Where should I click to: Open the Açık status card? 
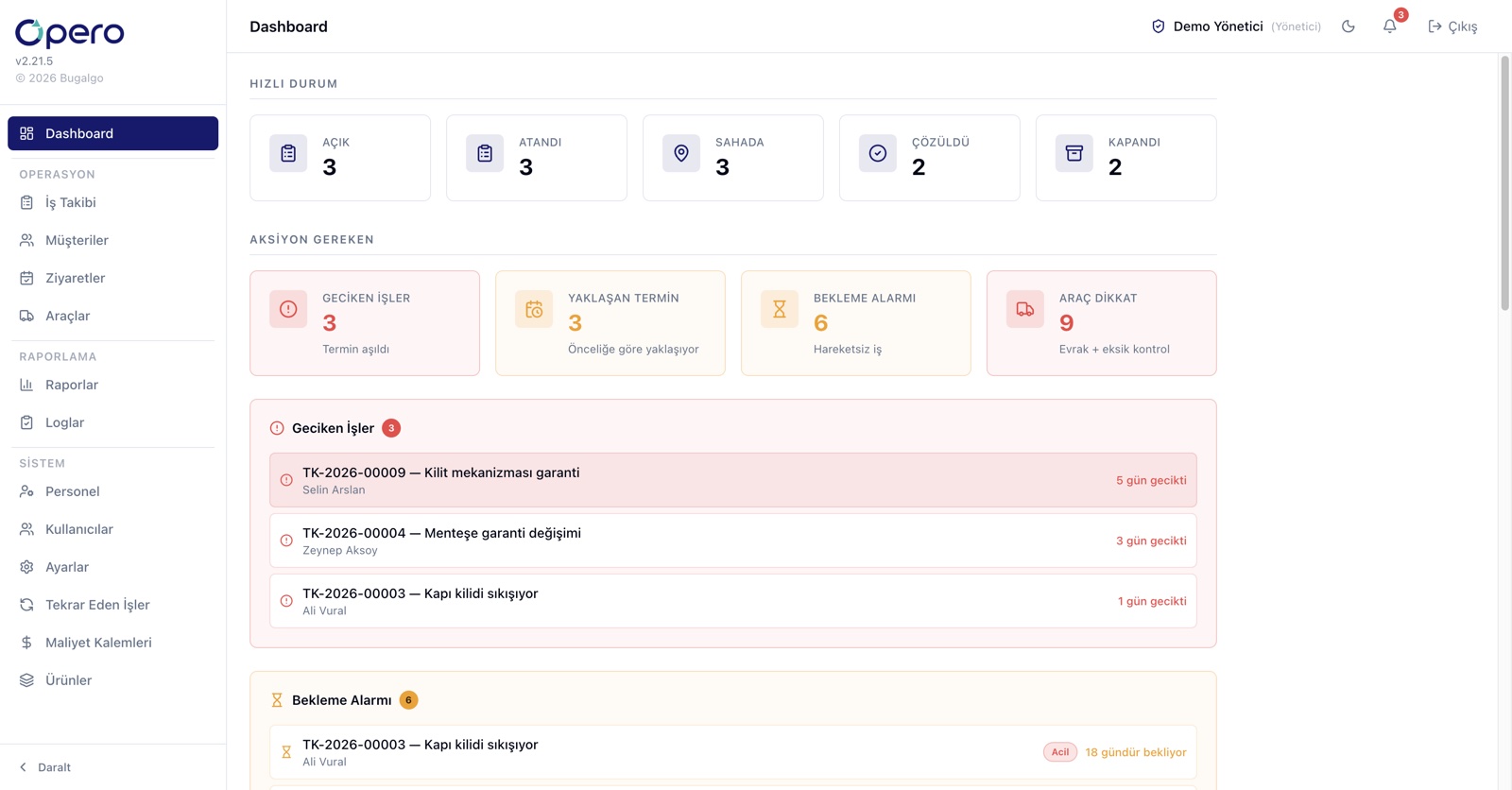tap(340, 158)
